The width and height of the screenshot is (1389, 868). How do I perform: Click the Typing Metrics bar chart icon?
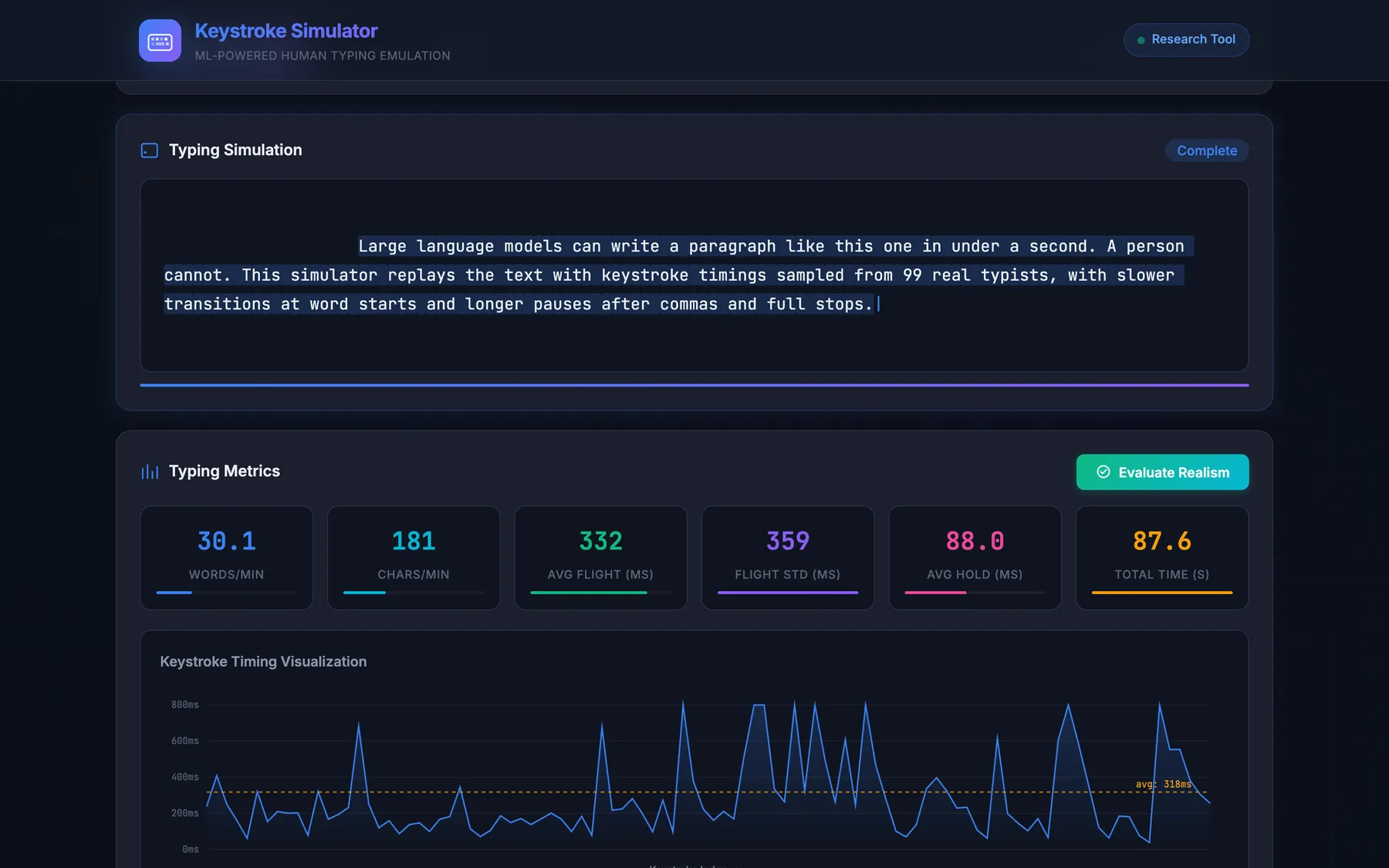tap(150, 471)
